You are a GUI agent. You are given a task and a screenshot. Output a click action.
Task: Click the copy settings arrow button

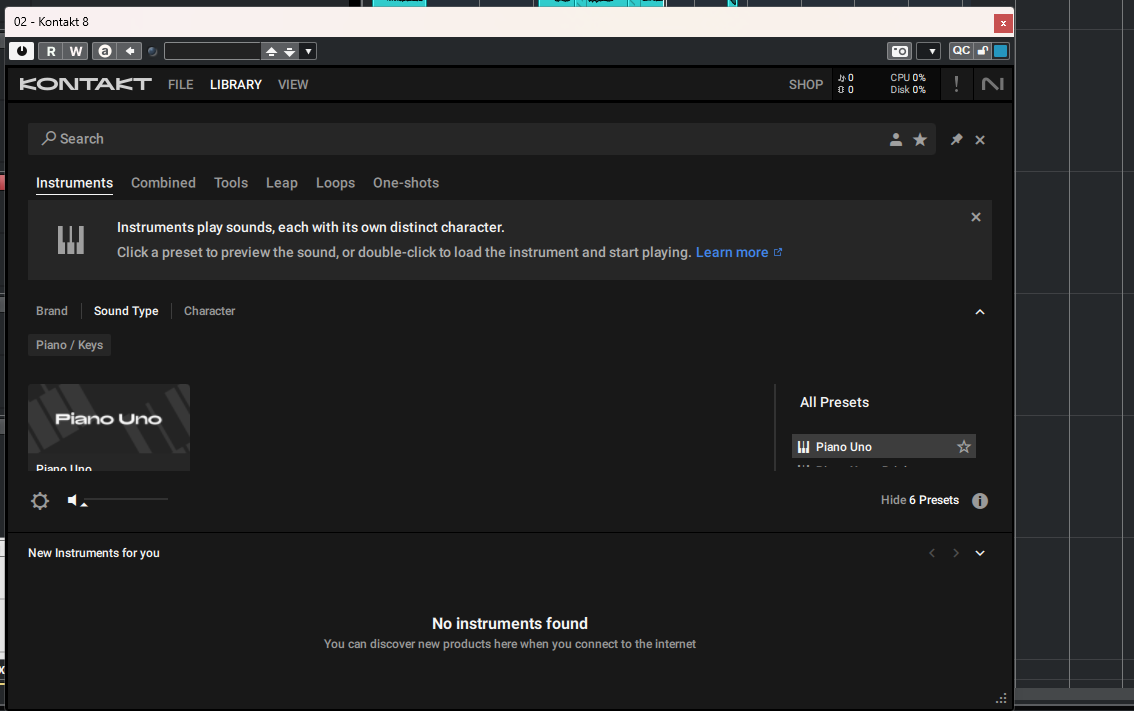[129, 51]
